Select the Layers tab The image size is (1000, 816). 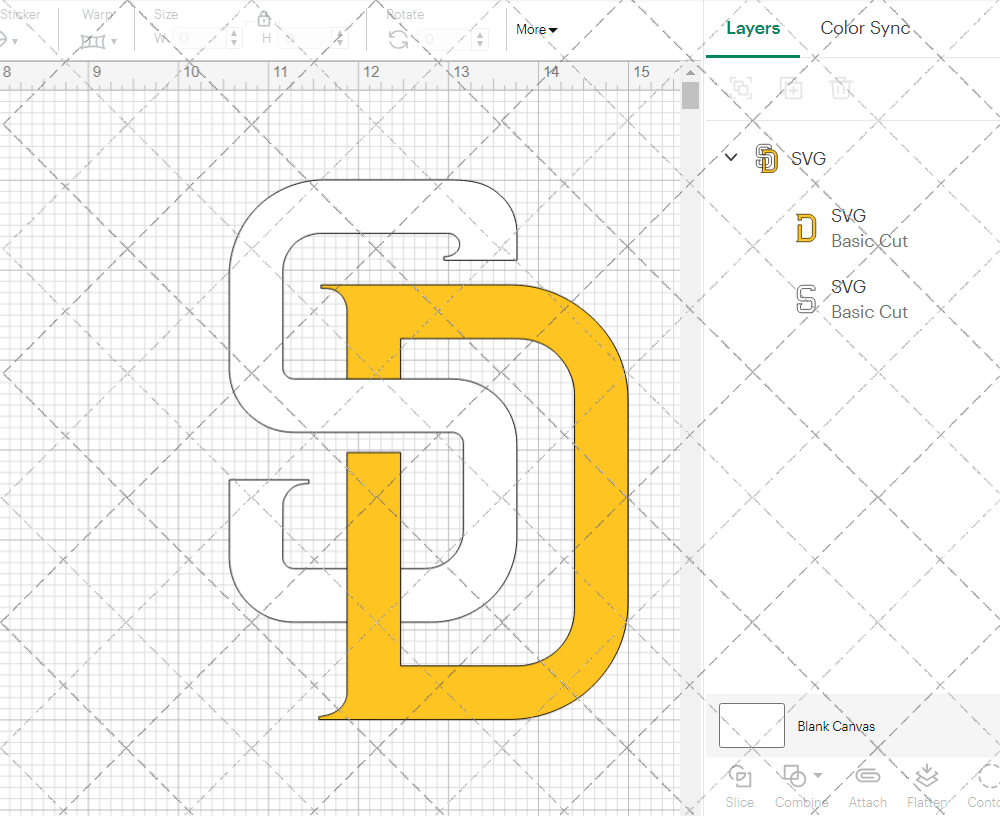[x=752, y=28]
